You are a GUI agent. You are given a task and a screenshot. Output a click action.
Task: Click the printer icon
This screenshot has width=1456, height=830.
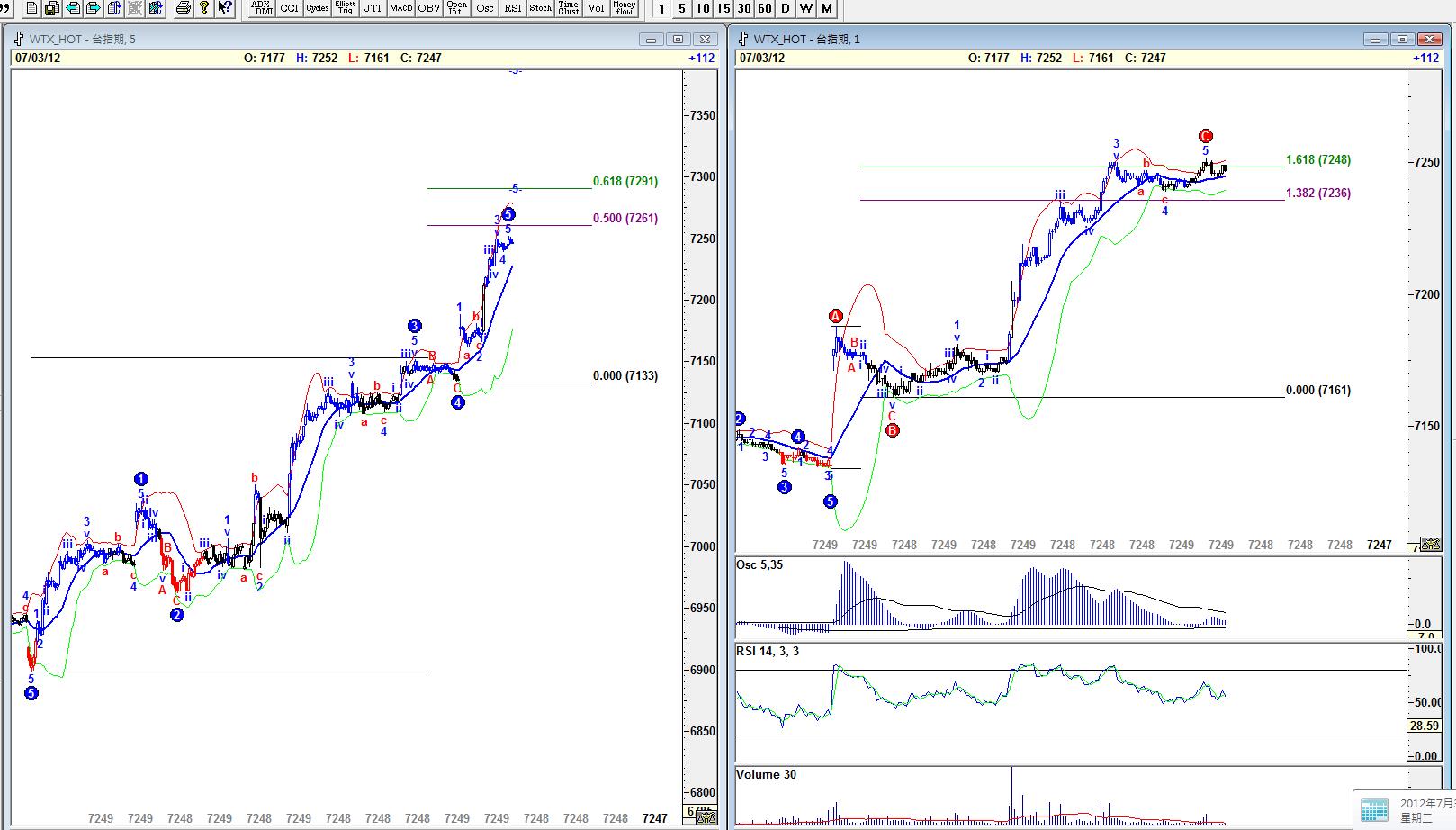184,7
